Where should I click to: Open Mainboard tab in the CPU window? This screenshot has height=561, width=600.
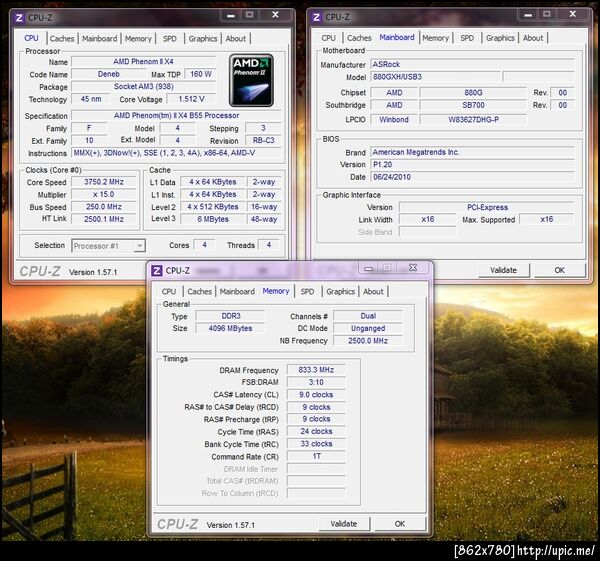99,39
